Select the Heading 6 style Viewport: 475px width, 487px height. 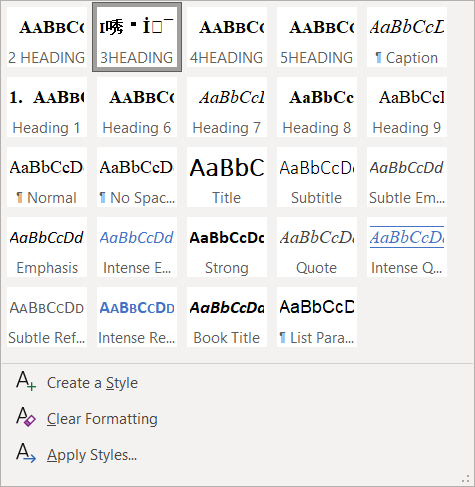point(137,107)
